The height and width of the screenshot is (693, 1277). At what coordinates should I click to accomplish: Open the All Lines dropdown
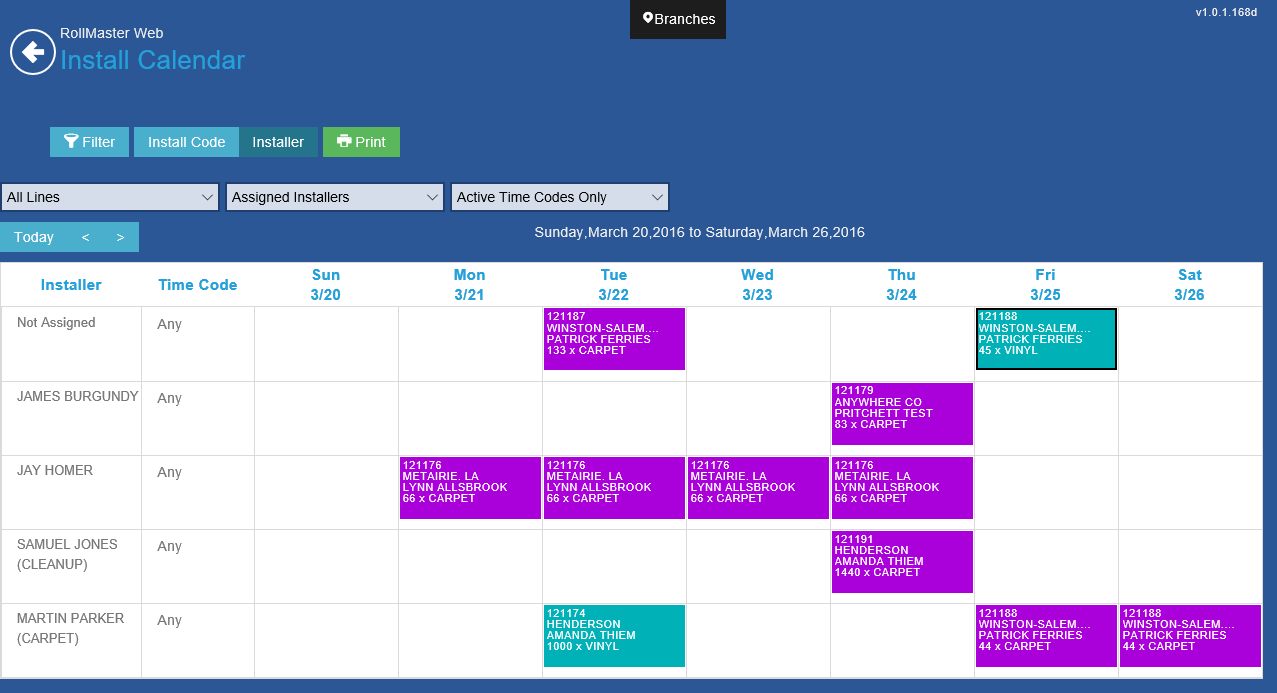(x=110, y=197)
